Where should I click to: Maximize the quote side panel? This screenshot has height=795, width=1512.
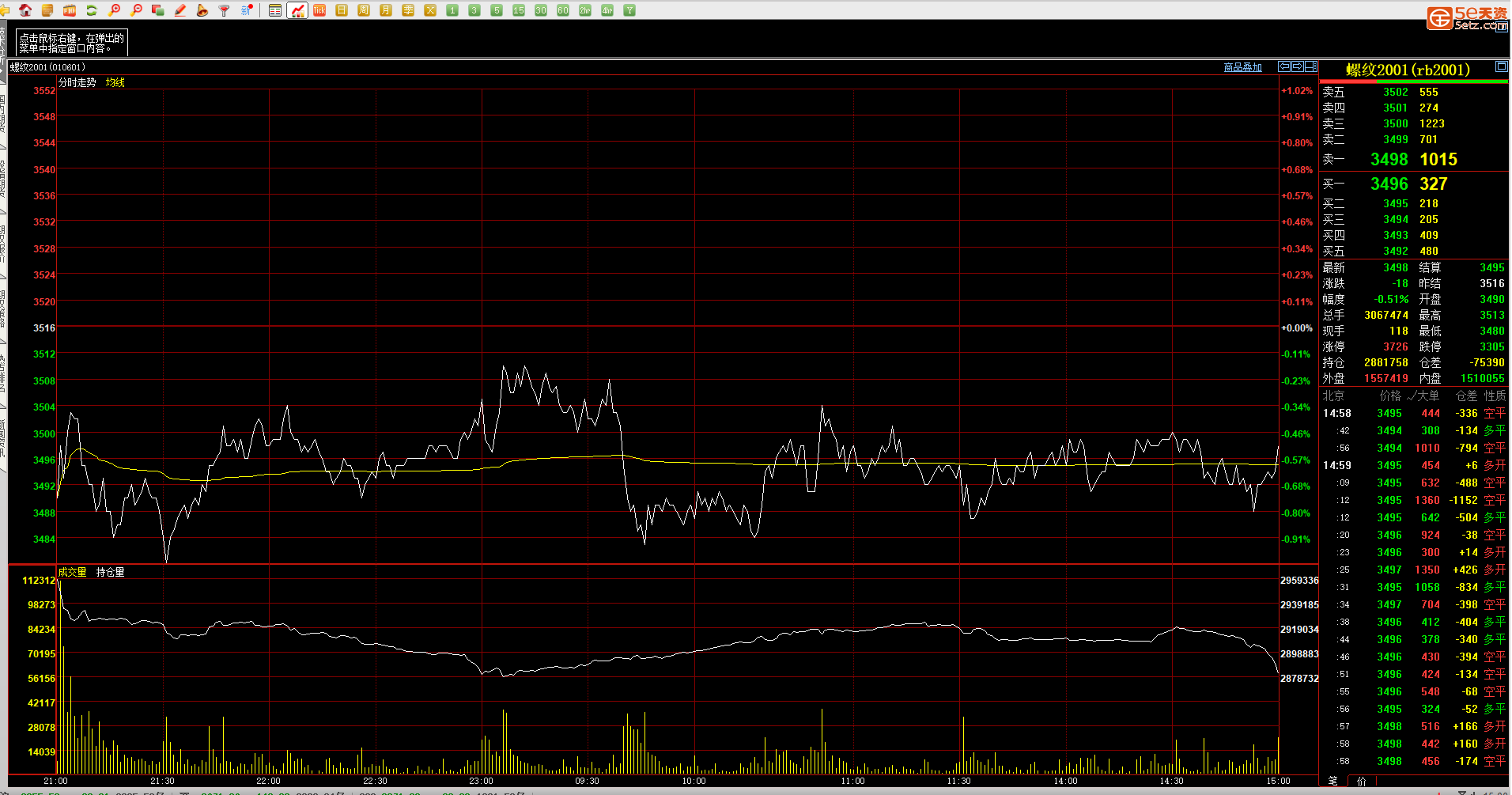(1501, 66)
